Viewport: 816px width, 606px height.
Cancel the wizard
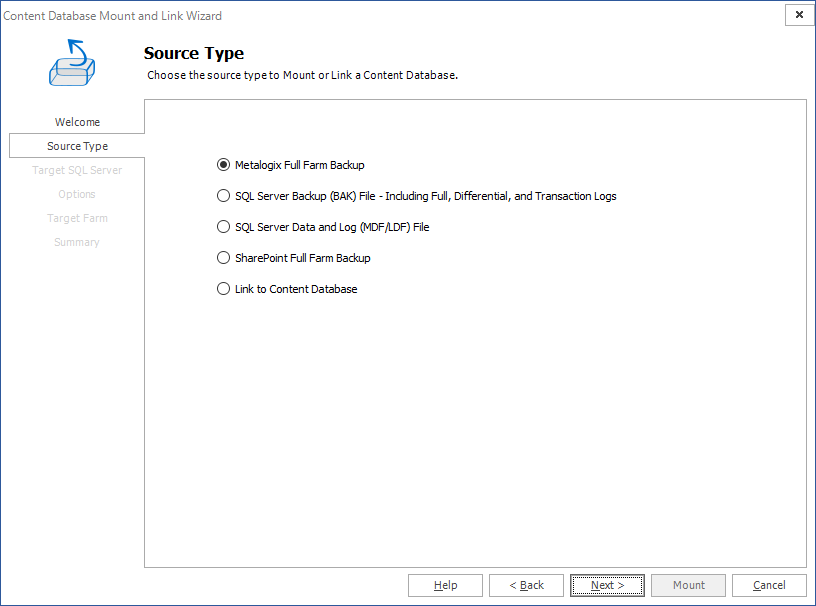click(x=769, y=585)
